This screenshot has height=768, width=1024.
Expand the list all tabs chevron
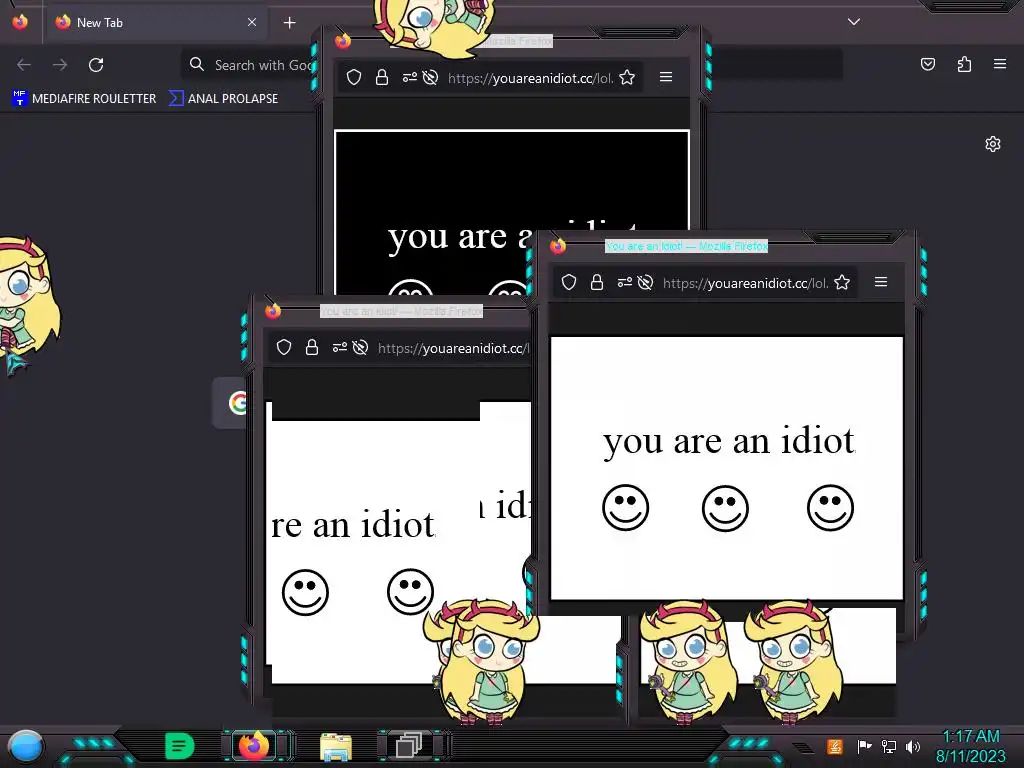click(x=854, y=22)
